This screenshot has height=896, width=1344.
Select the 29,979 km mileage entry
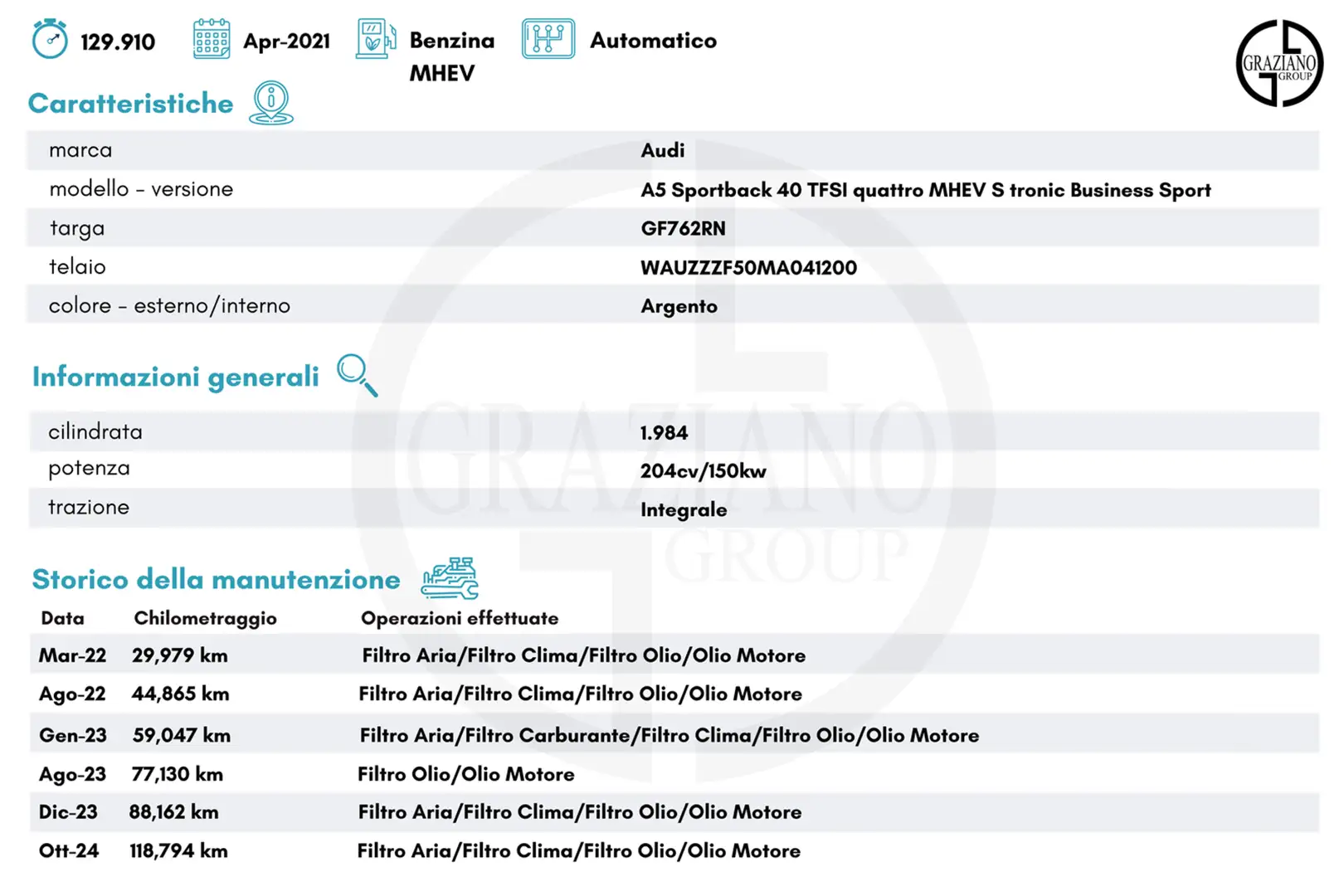tap(179, 655)
